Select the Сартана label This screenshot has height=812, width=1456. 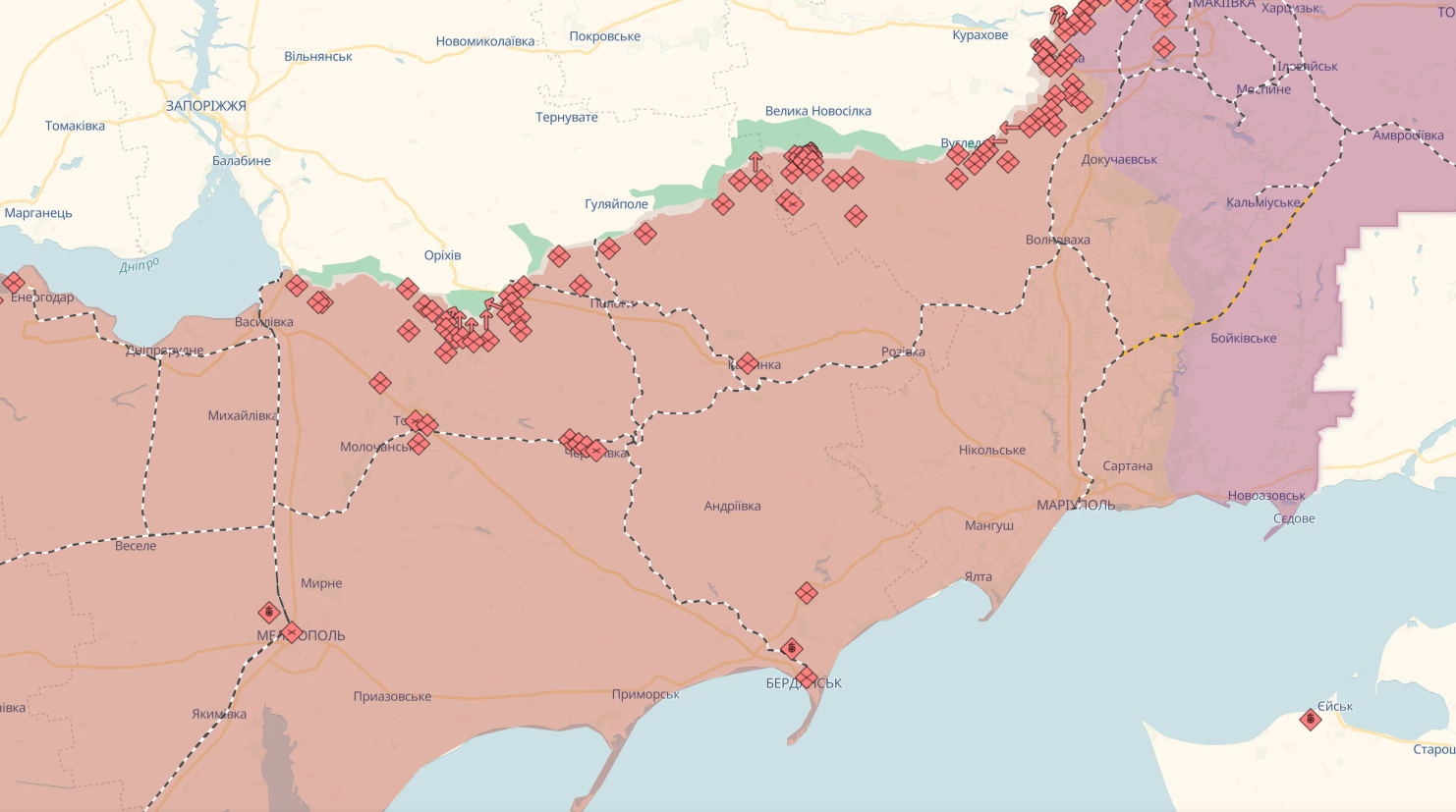[x=1127, y=466]
